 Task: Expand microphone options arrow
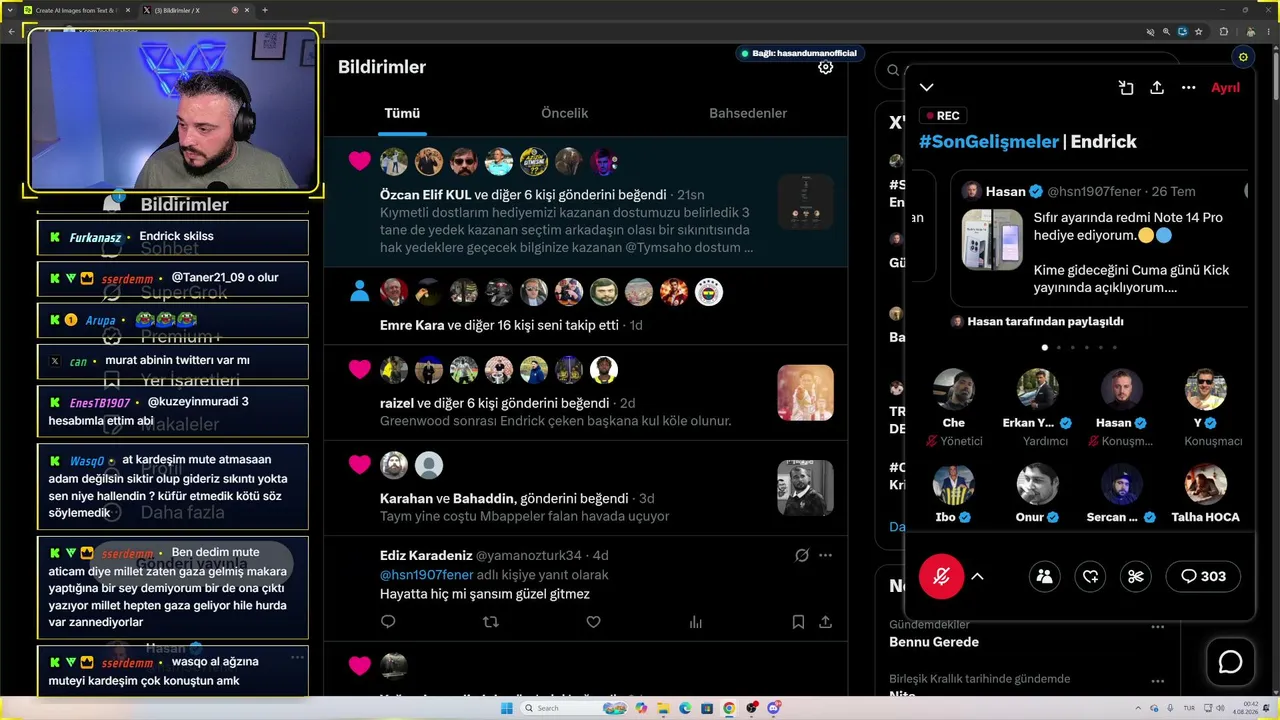click(977, 576)
